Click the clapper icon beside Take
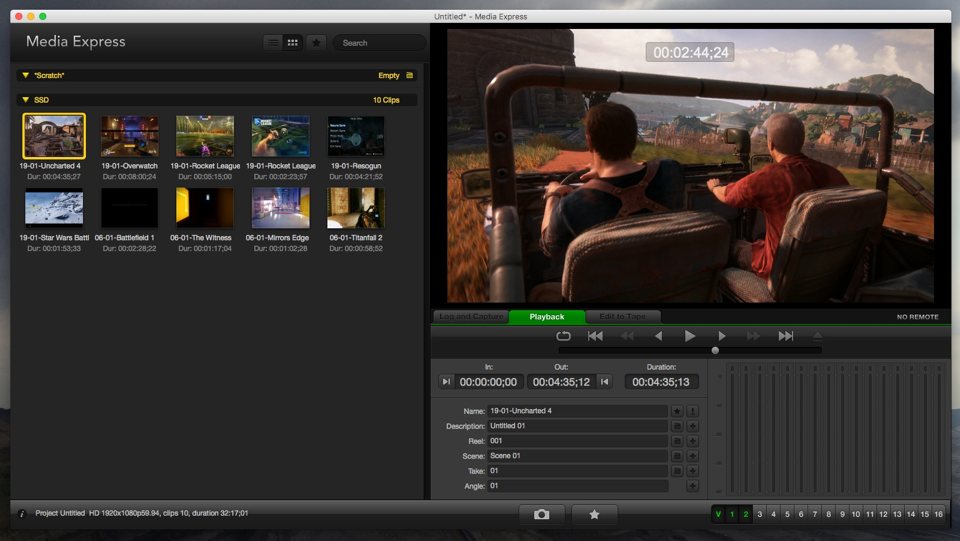Screen dimensions: 960x541 pyautogui.click(x=677, y=471)
